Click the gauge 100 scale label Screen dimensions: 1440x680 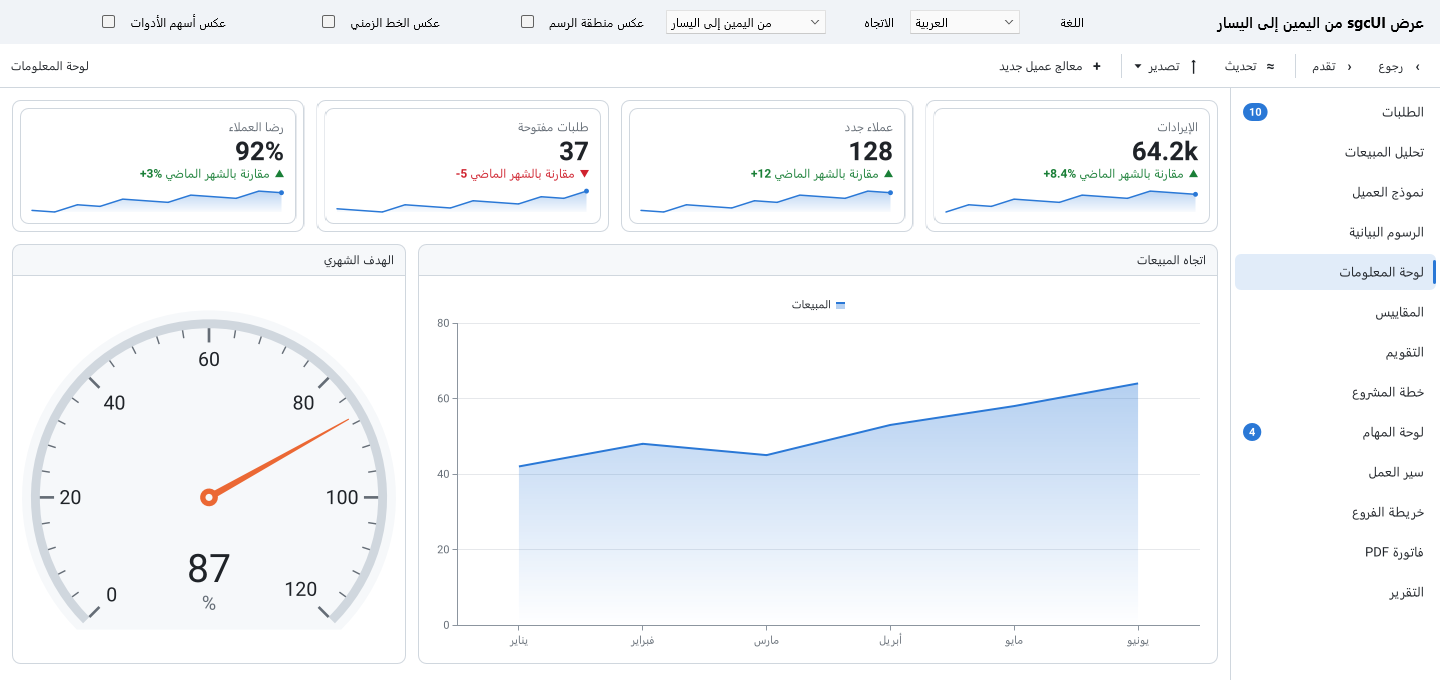point(342,498)
